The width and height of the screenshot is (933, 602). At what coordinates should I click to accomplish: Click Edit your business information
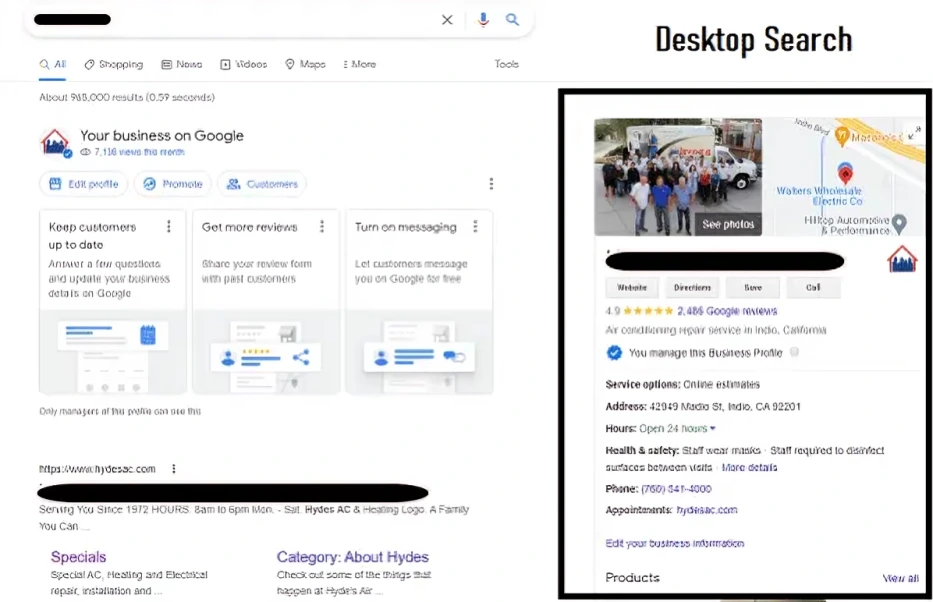675,543
